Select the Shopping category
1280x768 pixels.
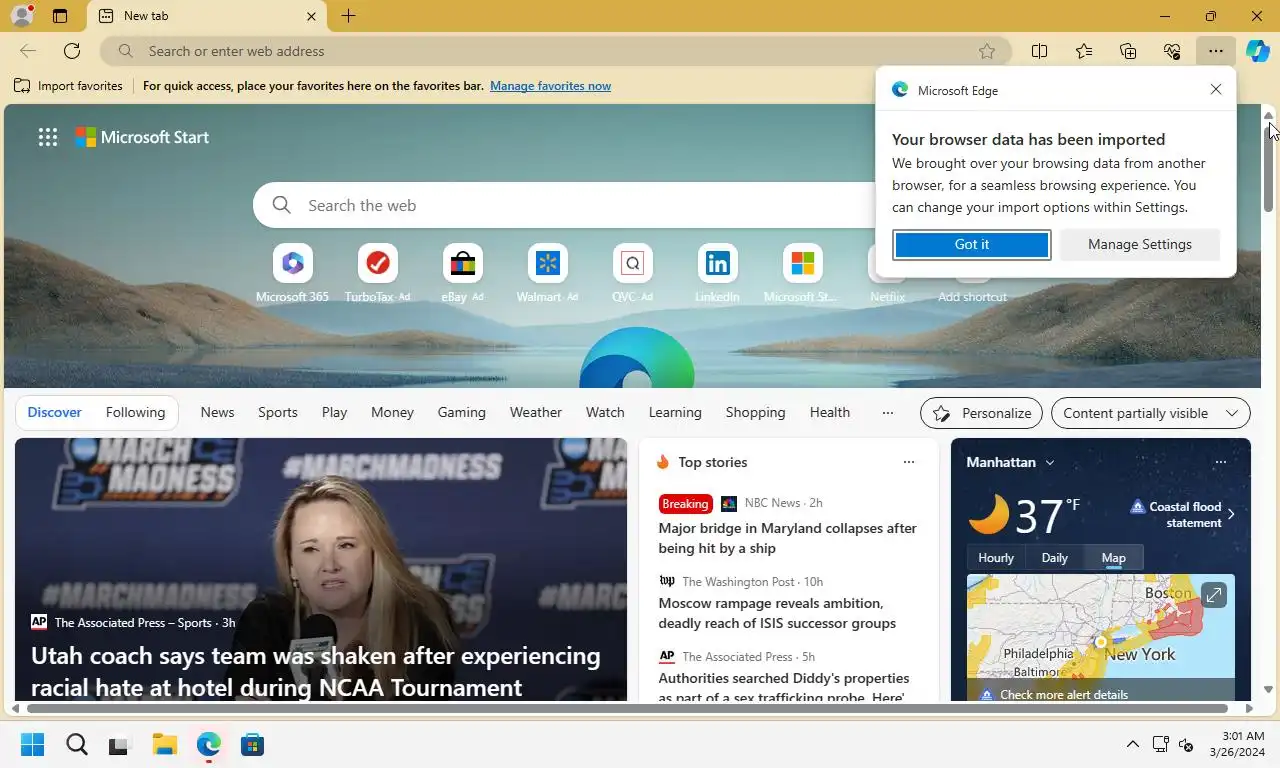click(755, 412)
